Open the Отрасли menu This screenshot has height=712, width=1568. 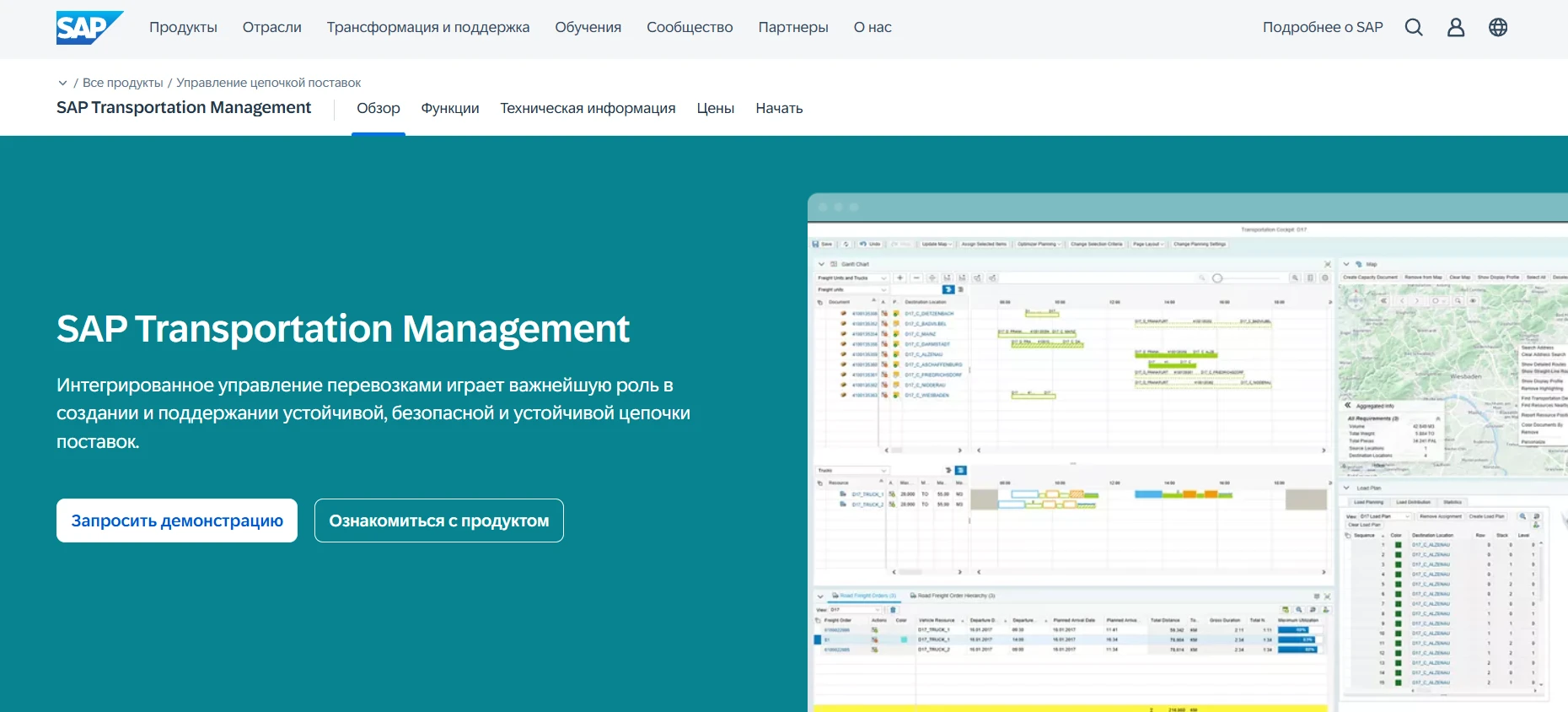(x=272, y=27)
